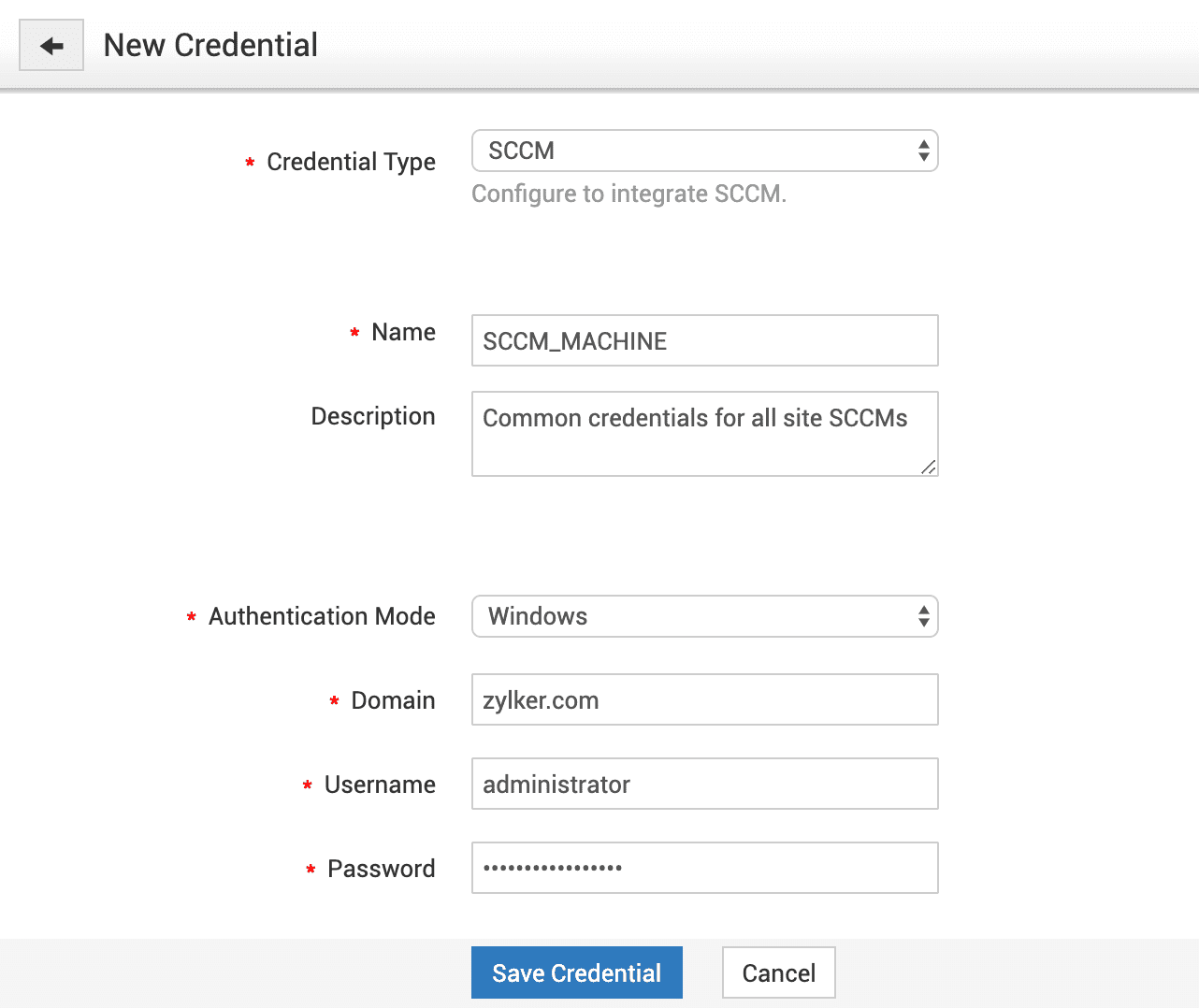
Task: Click into the masked Password field
Action: click(704, 868)
